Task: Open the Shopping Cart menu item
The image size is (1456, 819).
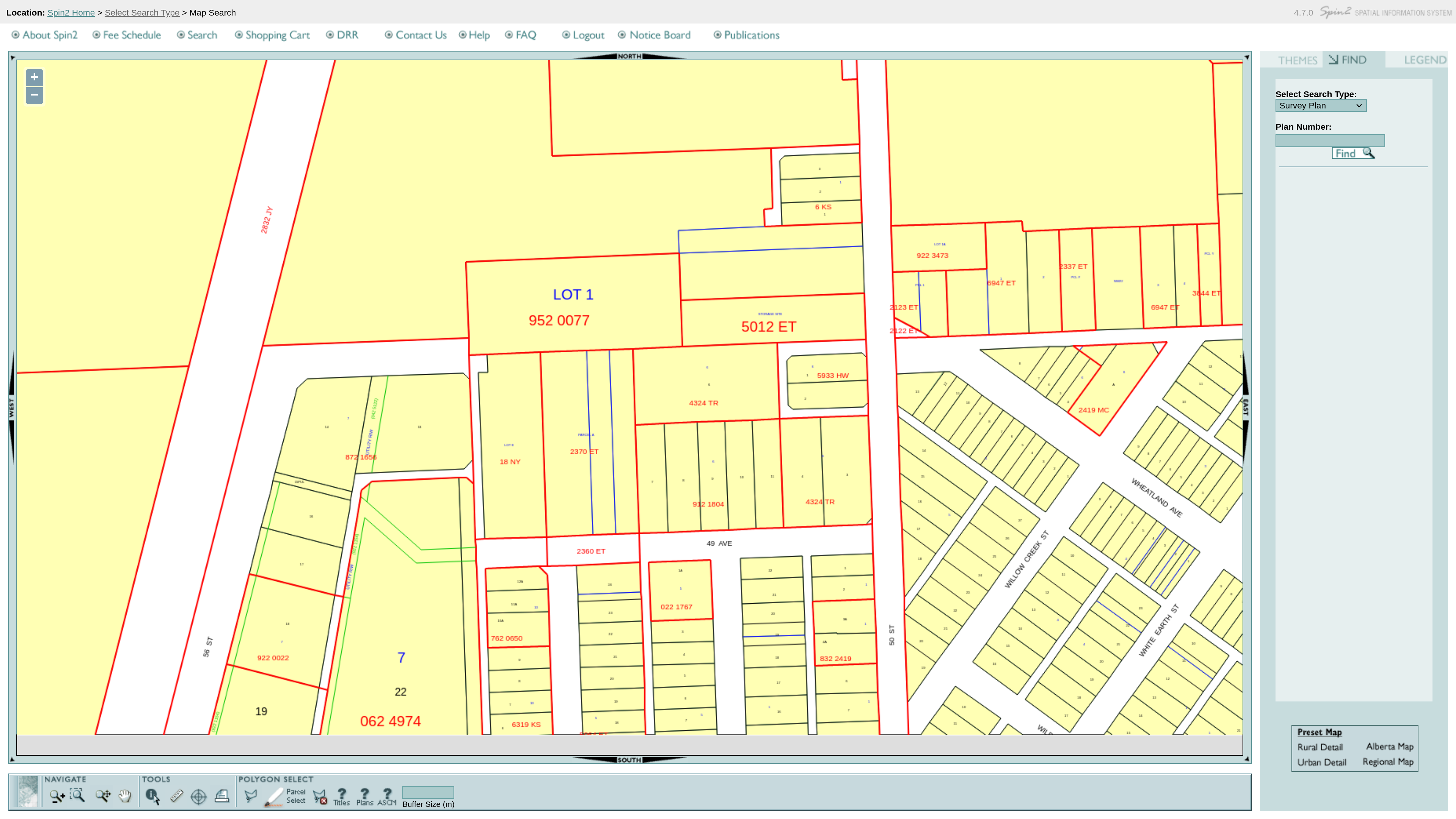Action: click(277, 35)
